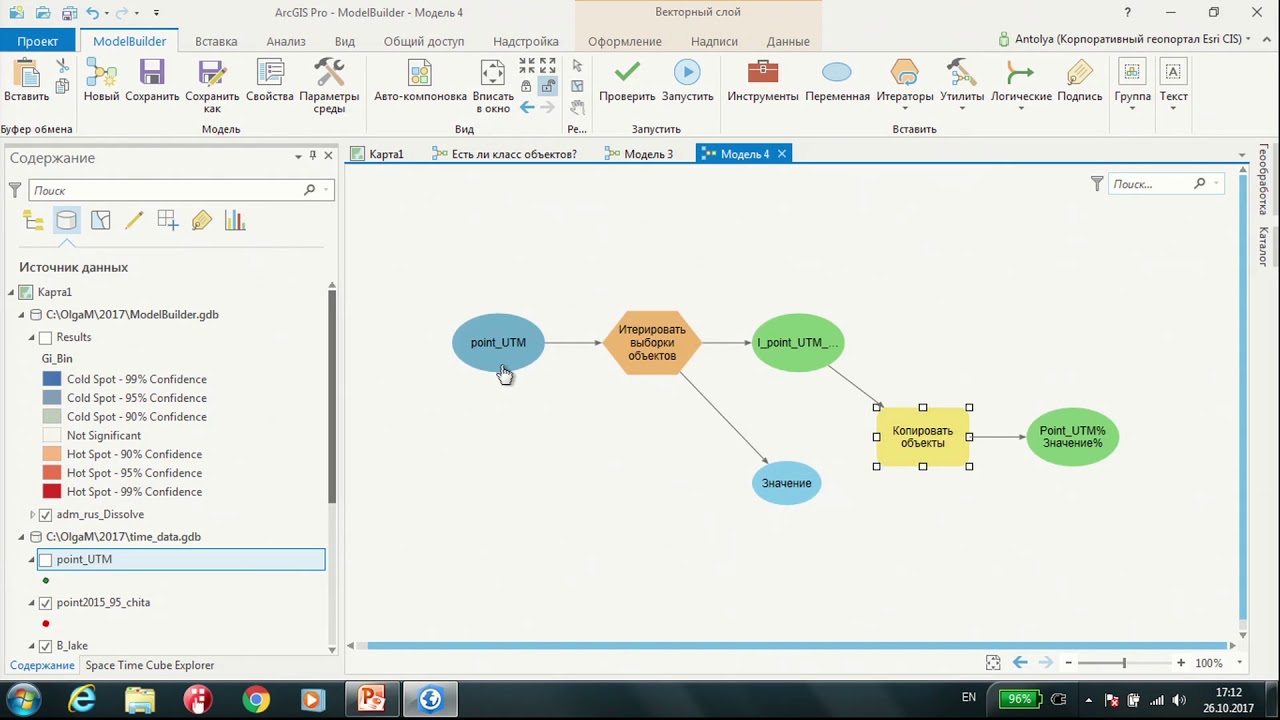The height and width of the screenshot is (720, 1280).
Task: Uncheck B_lake layer checkbox
Action: point(45,646)
